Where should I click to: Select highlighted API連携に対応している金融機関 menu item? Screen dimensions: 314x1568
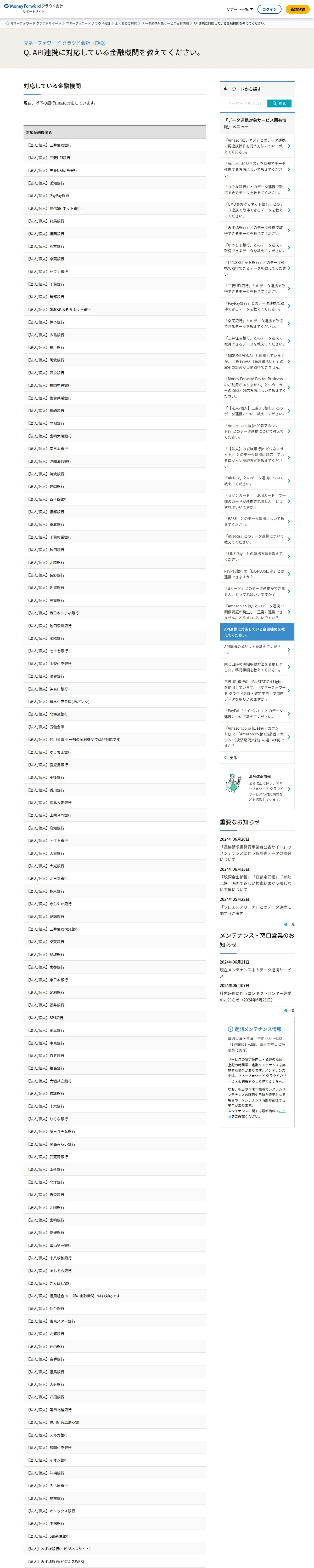(x=257, y=632)
